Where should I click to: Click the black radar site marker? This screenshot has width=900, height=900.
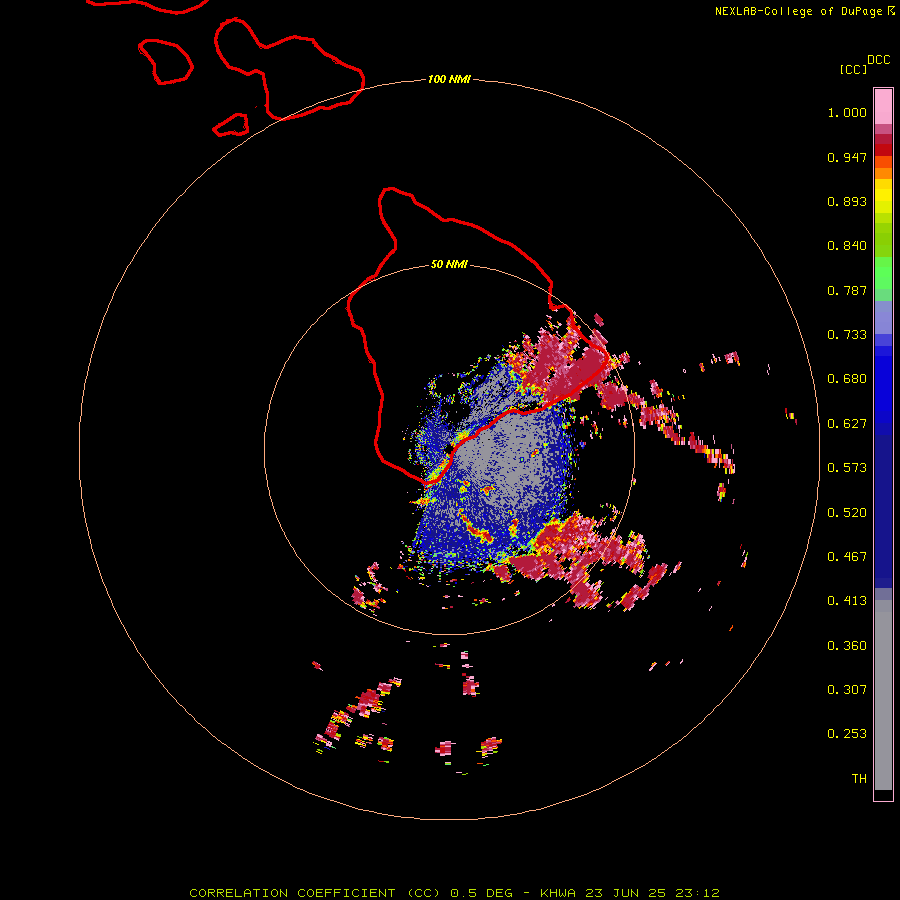(x=449, y=449)
